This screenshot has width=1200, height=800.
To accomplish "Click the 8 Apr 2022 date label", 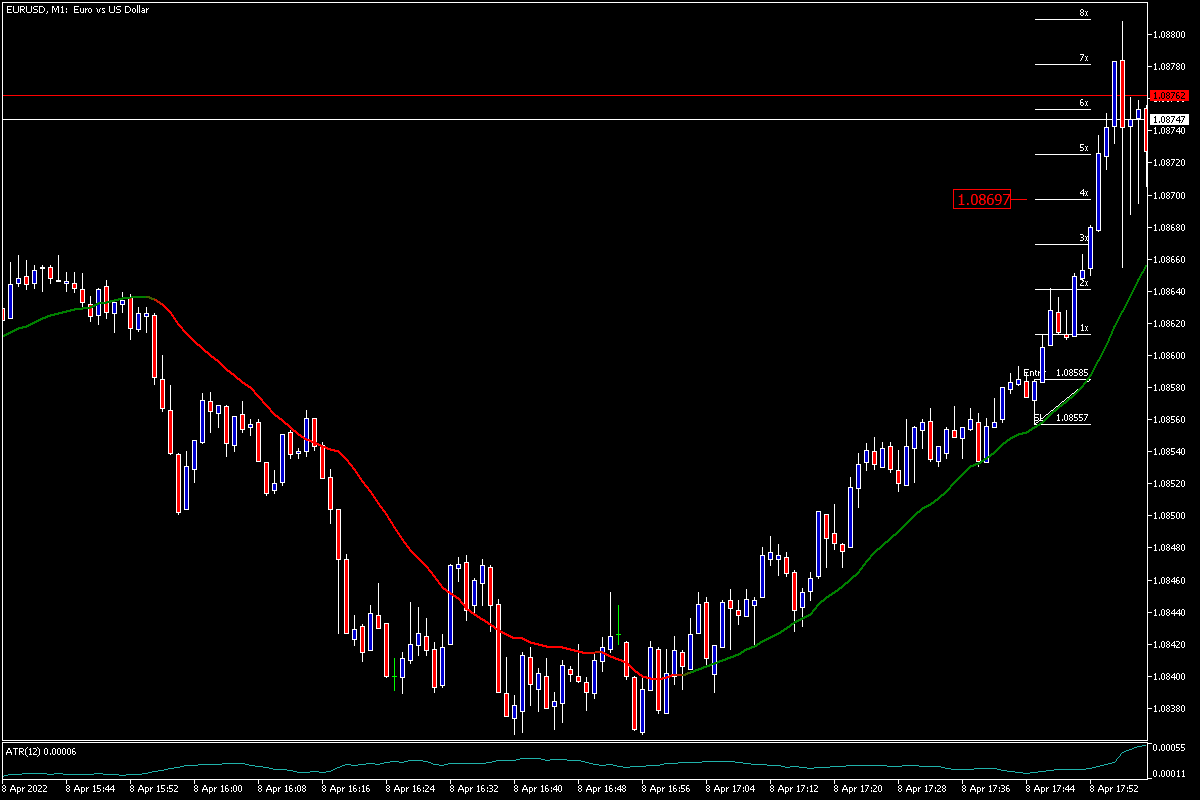I will 23,789.
